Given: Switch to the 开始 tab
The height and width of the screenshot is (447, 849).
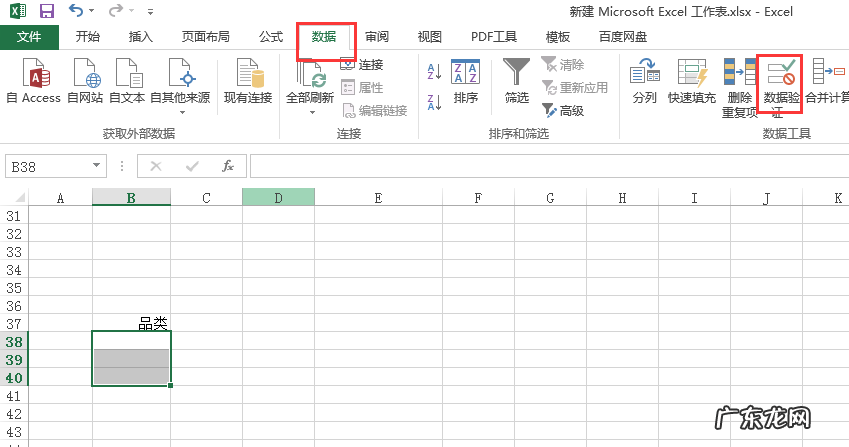Looking at the screenshot, I should [88, 37].
